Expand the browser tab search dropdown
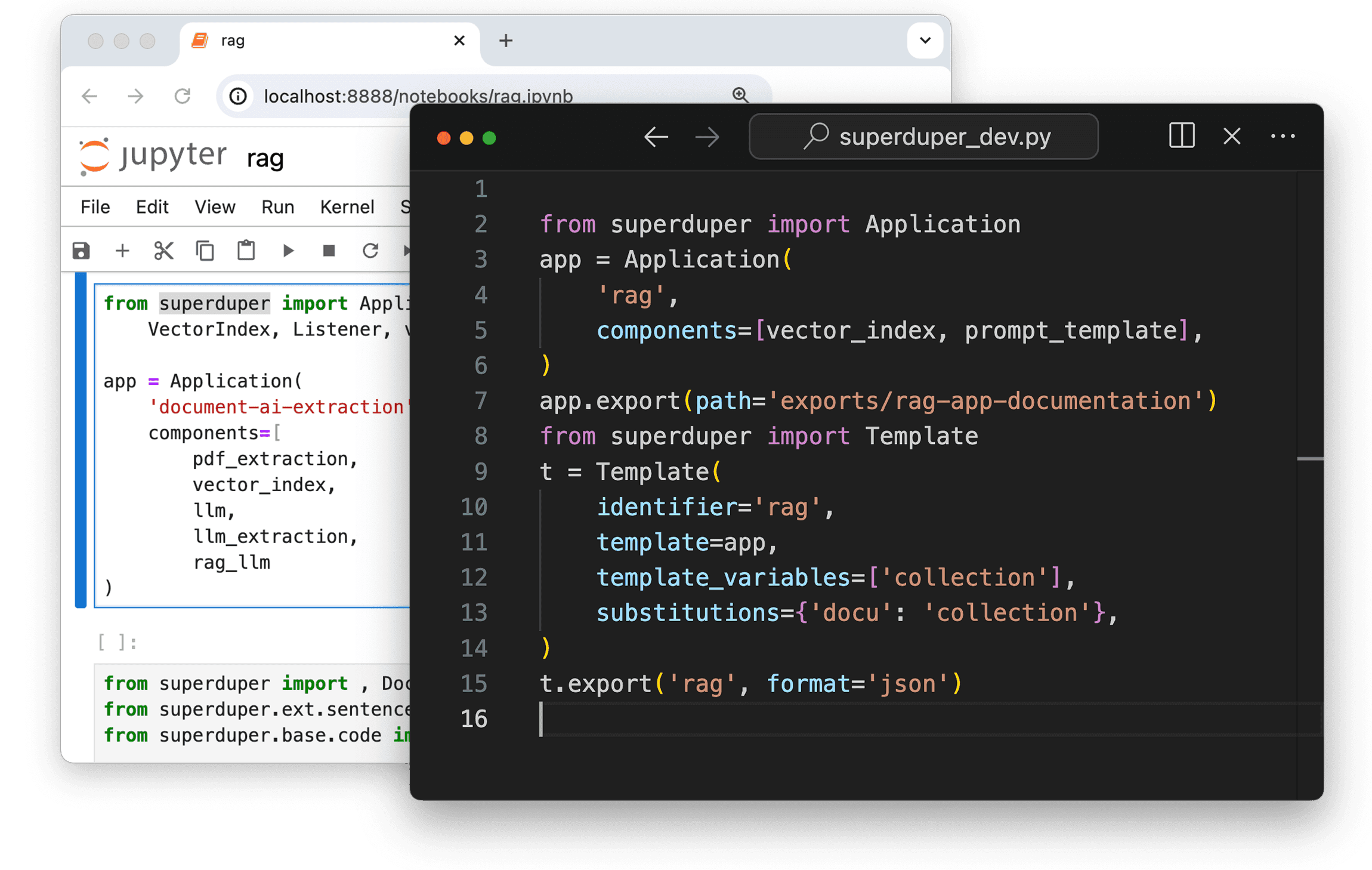The height and width of the screenshot is (870, 1372). pos(925,41)
